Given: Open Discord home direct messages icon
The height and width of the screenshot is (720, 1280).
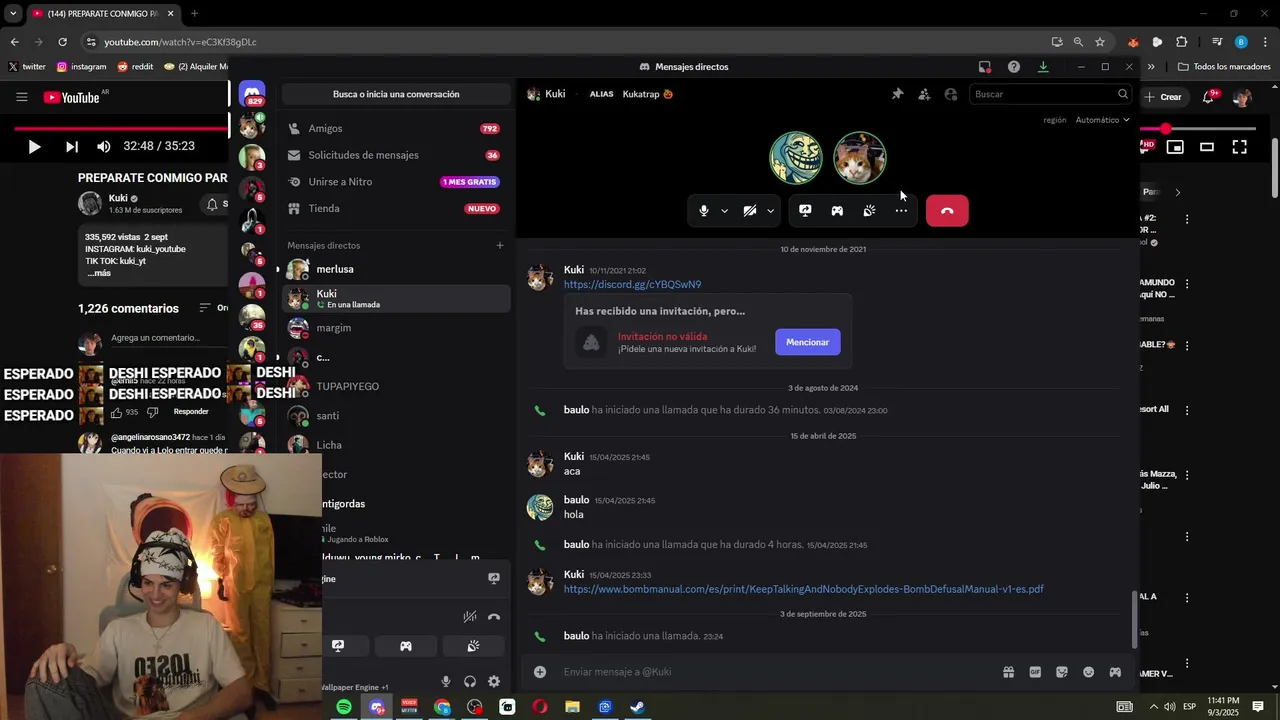Looking at the screenshot, I should (x=252, y=92).
